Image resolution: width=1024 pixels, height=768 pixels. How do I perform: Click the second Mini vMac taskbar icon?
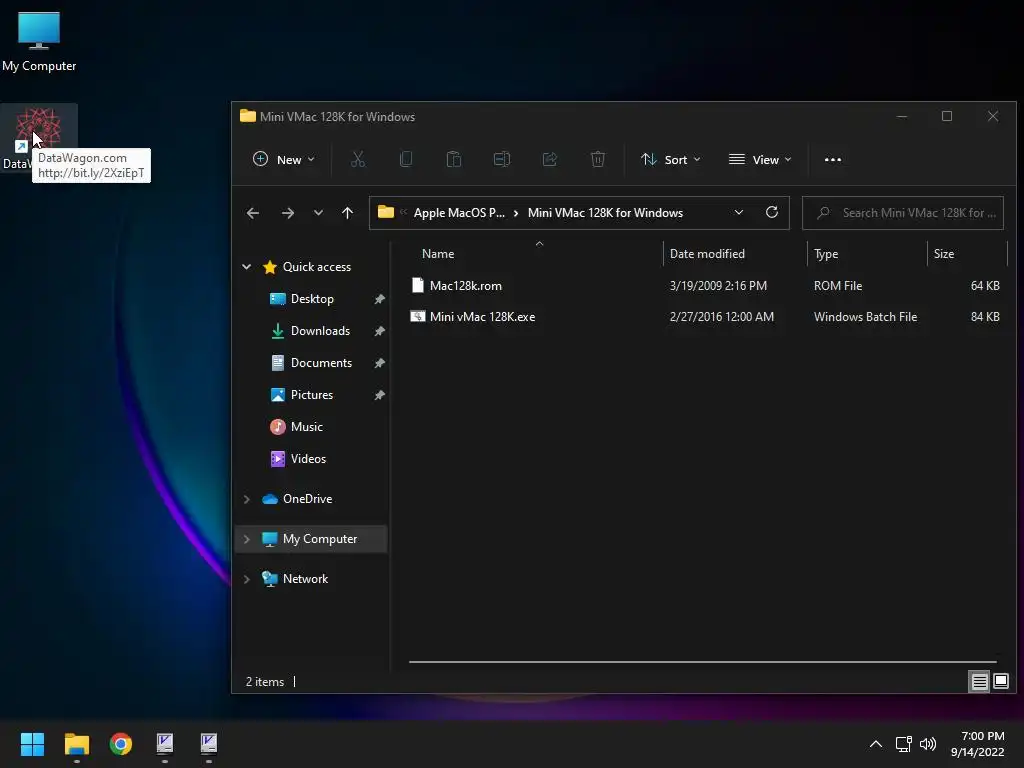point(208,744)
